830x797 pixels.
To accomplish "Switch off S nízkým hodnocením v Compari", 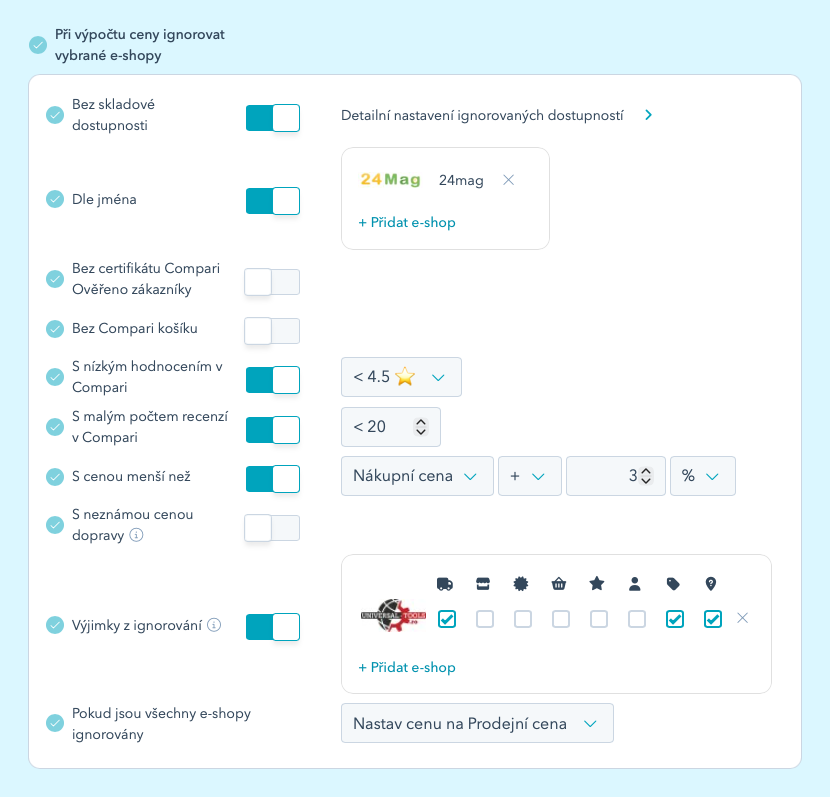I will pos(273,379).
